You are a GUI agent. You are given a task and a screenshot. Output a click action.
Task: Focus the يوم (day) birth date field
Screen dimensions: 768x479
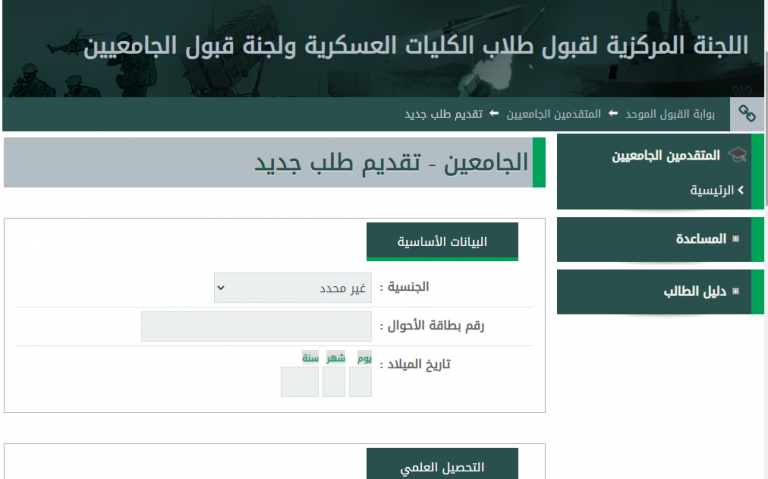click(x=360, y=382)
